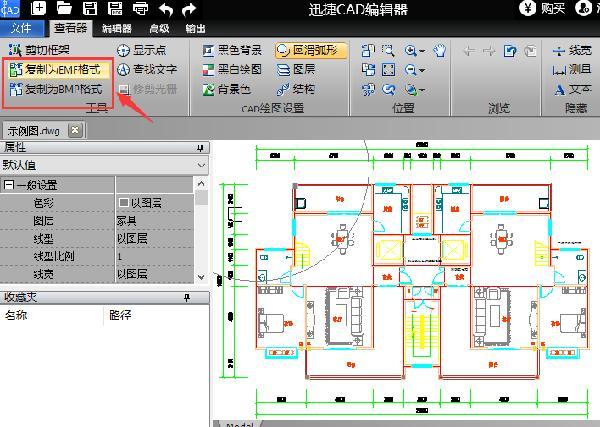The width and height of the screenshot is (600, 427).
Task: Collapse the 一般设置 section
Action: tap(8, 185)
